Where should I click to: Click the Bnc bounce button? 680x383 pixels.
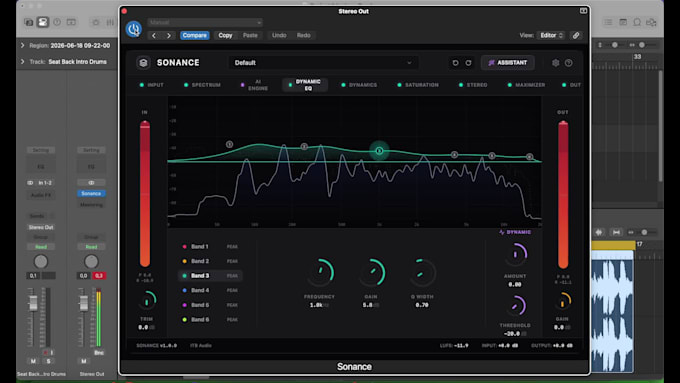(x=99, y=353)
